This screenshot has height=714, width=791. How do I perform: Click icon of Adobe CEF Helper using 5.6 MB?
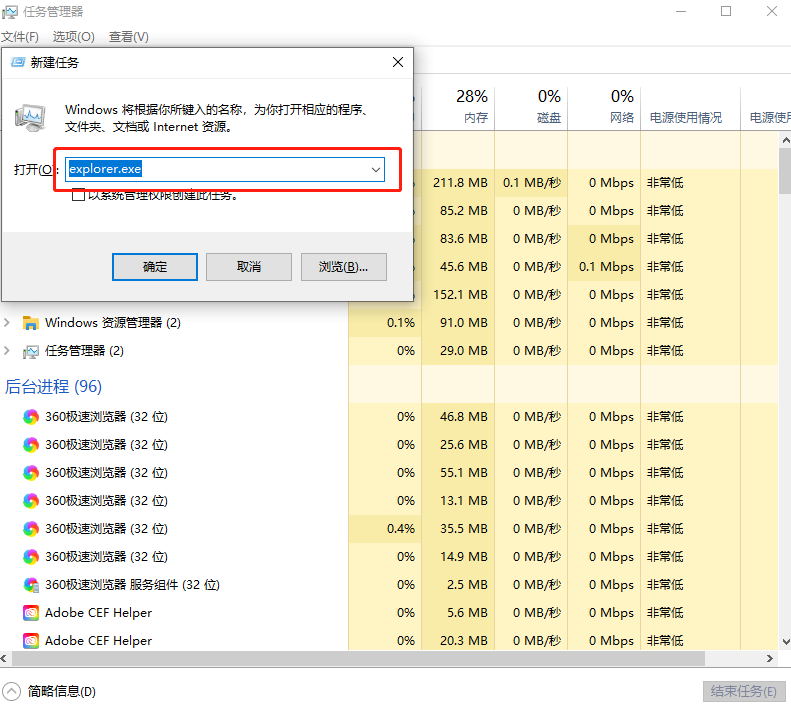pos(31,613)
